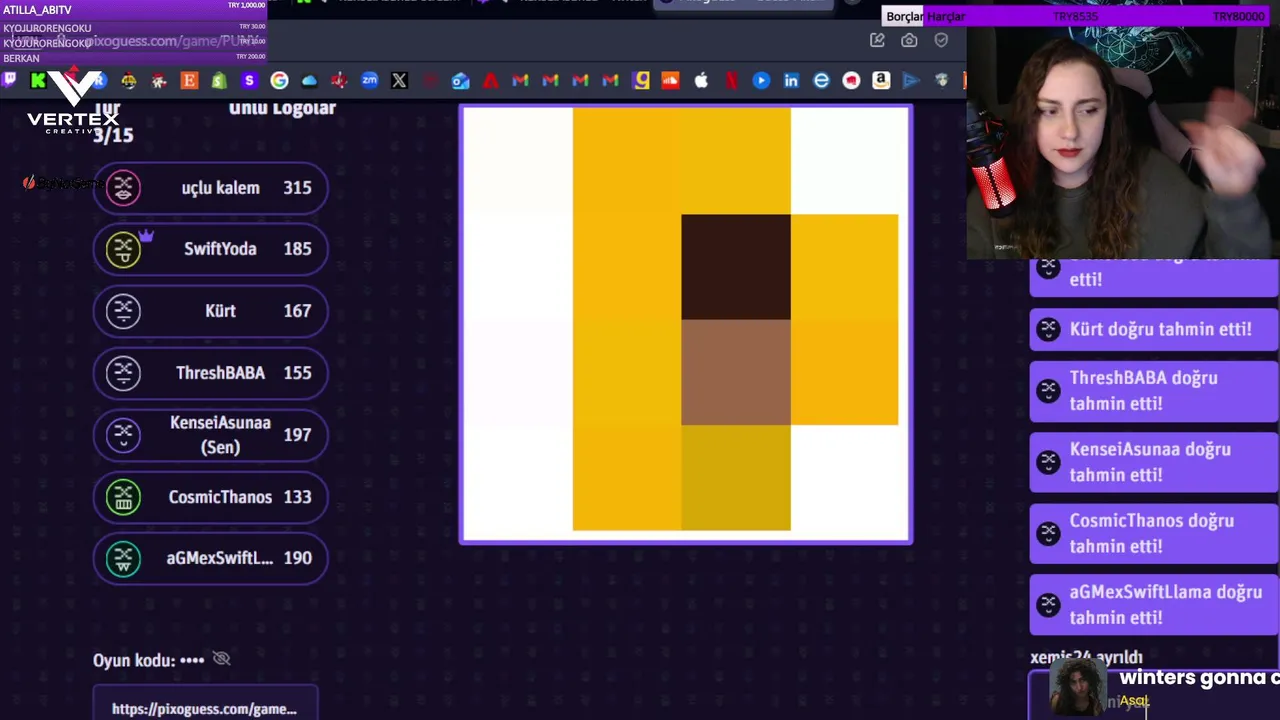Toggle the hidden game code eye icon
1280x720 pixels.
222,659
